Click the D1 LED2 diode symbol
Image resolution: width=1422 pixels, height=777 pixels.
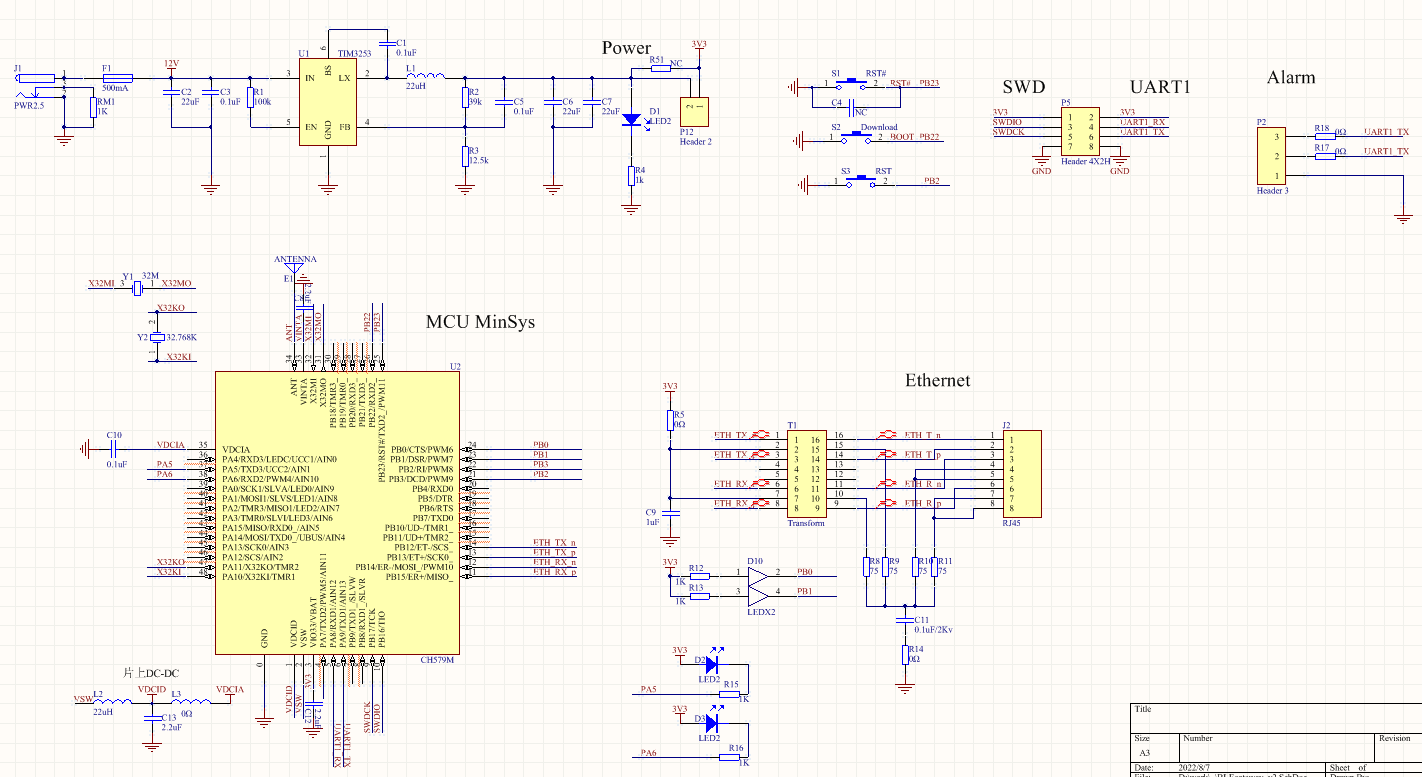(631, 119)
